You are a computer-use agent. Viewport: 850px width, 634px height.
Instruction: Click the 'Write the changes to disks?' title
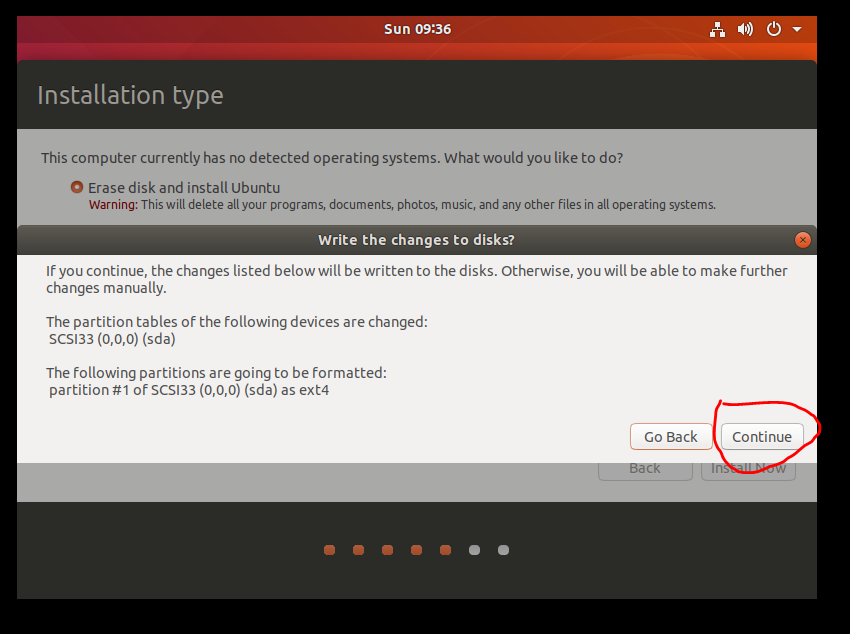416,240
